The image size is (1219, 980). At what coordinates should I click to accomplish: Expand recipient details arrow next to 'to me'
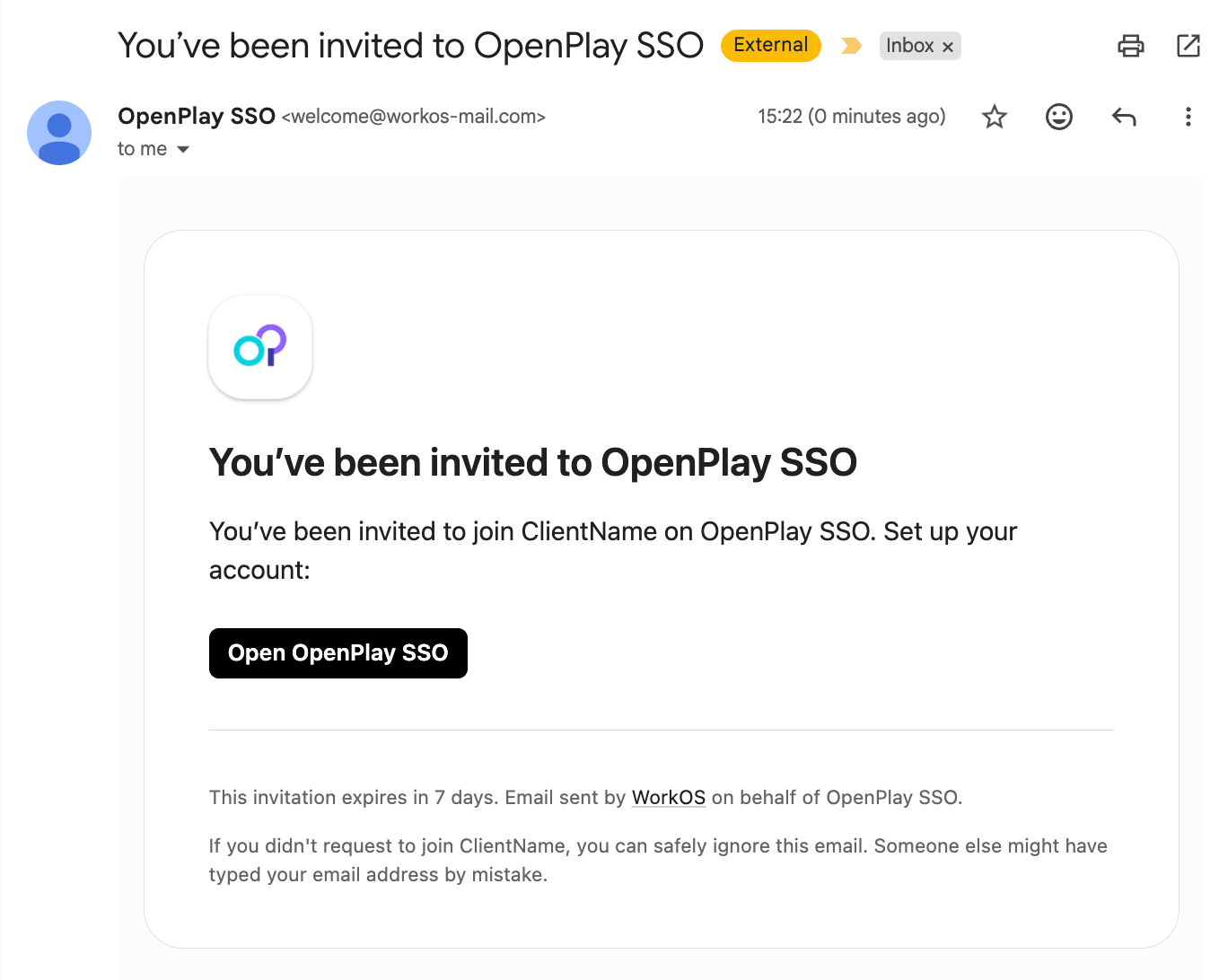(183, 150)
